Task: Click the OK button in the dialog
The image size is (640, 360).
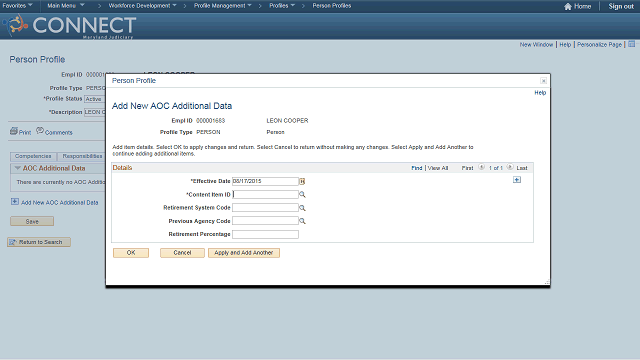Action: pyautogui.click(x=131, y=253)
